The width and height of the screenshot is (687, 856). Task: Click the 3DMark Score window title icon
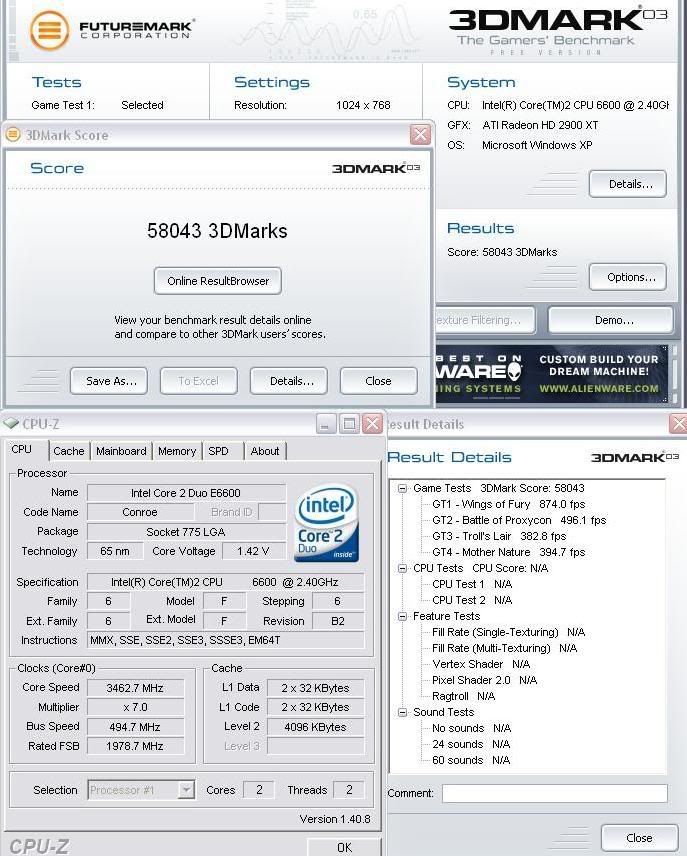click(x=13, y=134)
